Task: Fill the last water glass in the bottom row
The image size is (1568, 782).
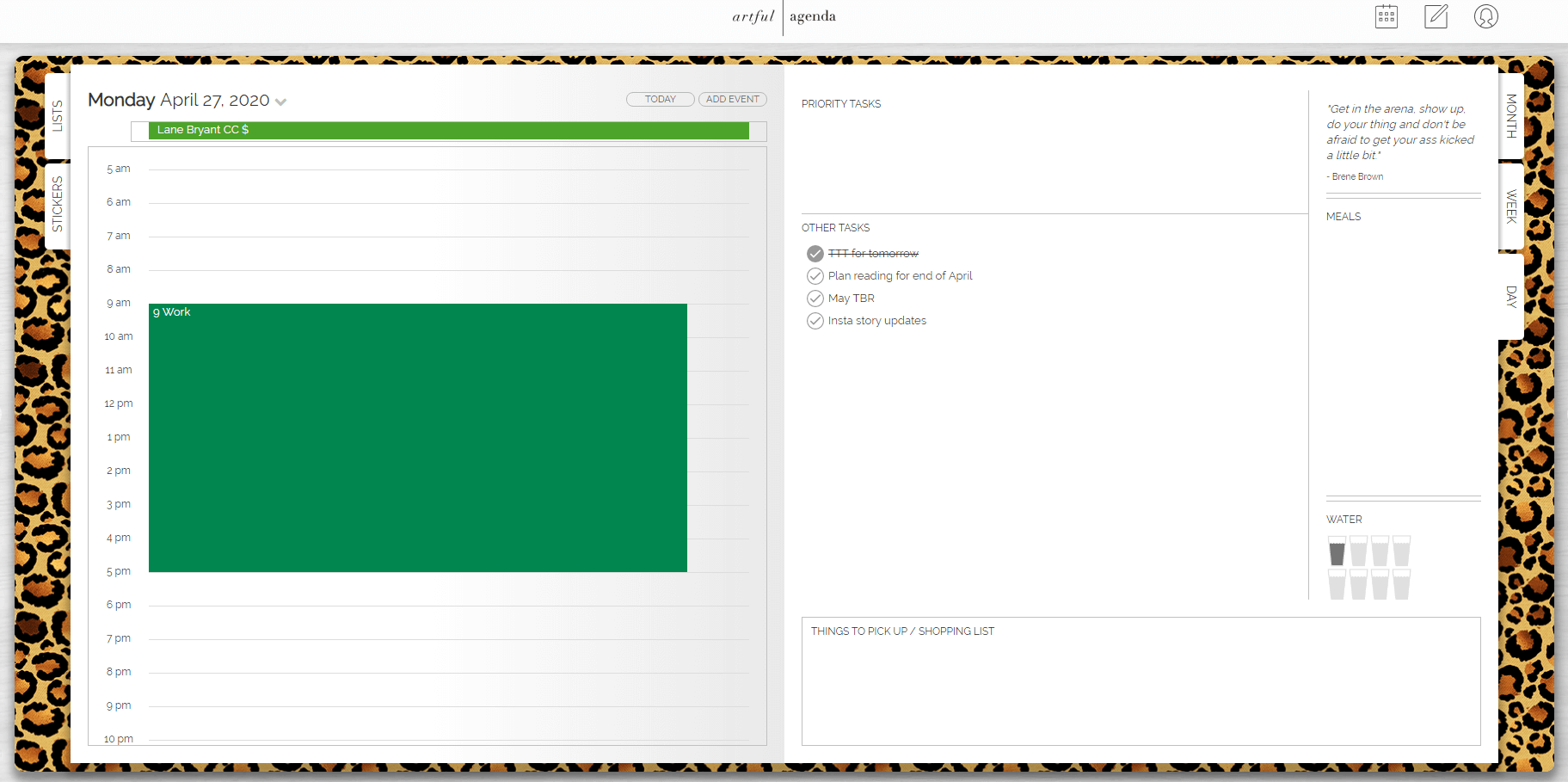Action: click(1401, 585)
